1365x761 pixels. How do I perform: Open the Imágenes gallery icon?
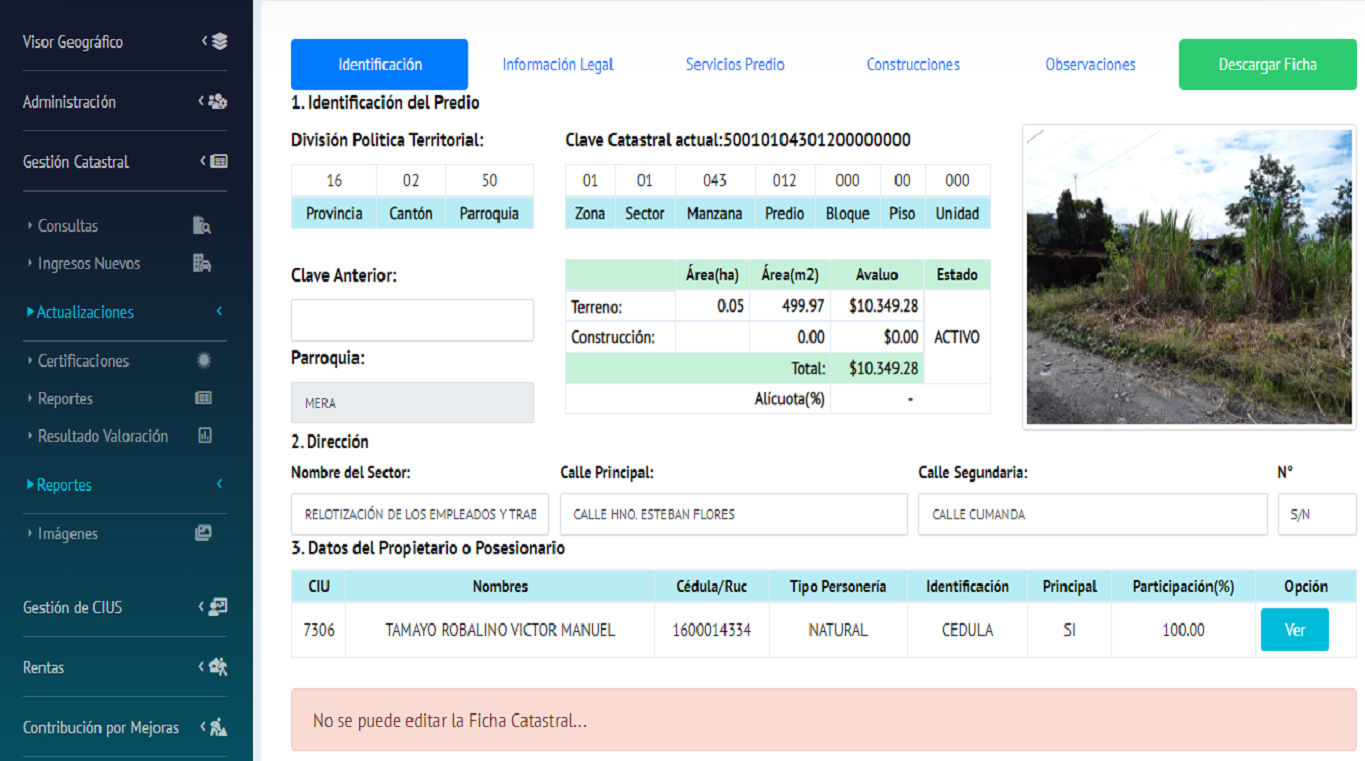point(203,534)
